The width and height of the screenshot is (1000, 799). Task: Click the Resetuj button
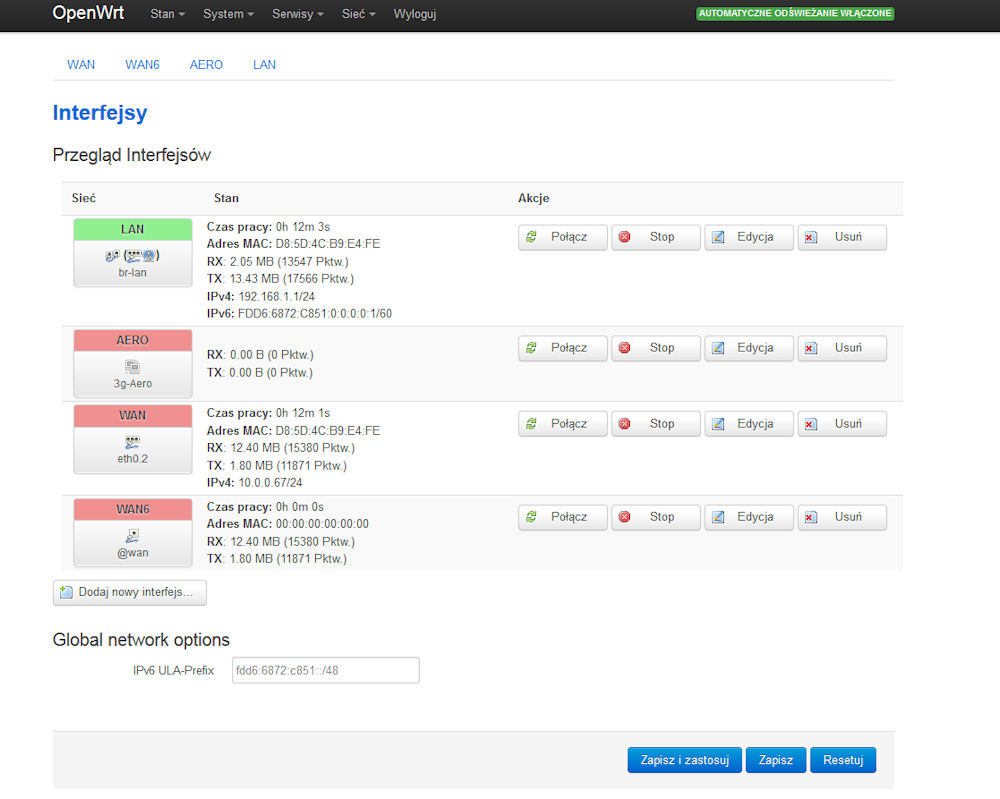(843, 760)
